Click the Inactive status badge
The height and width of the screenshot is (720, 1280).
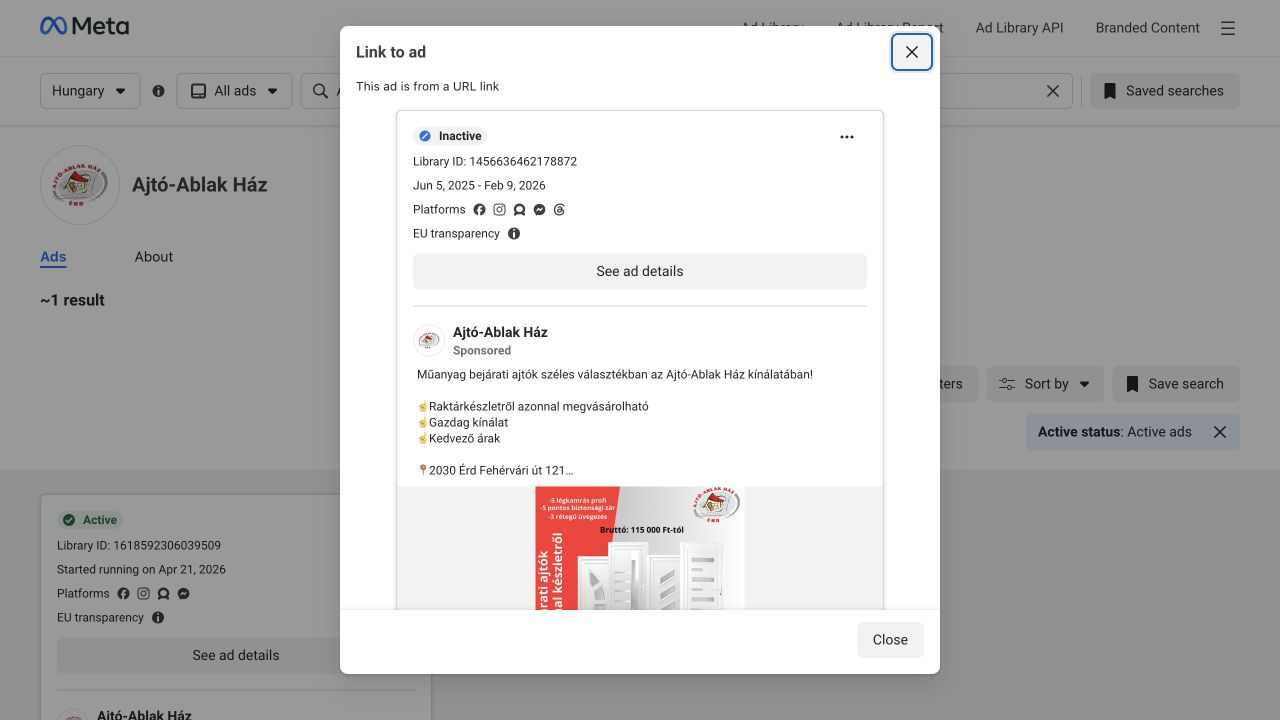click(x=450, y=136)
